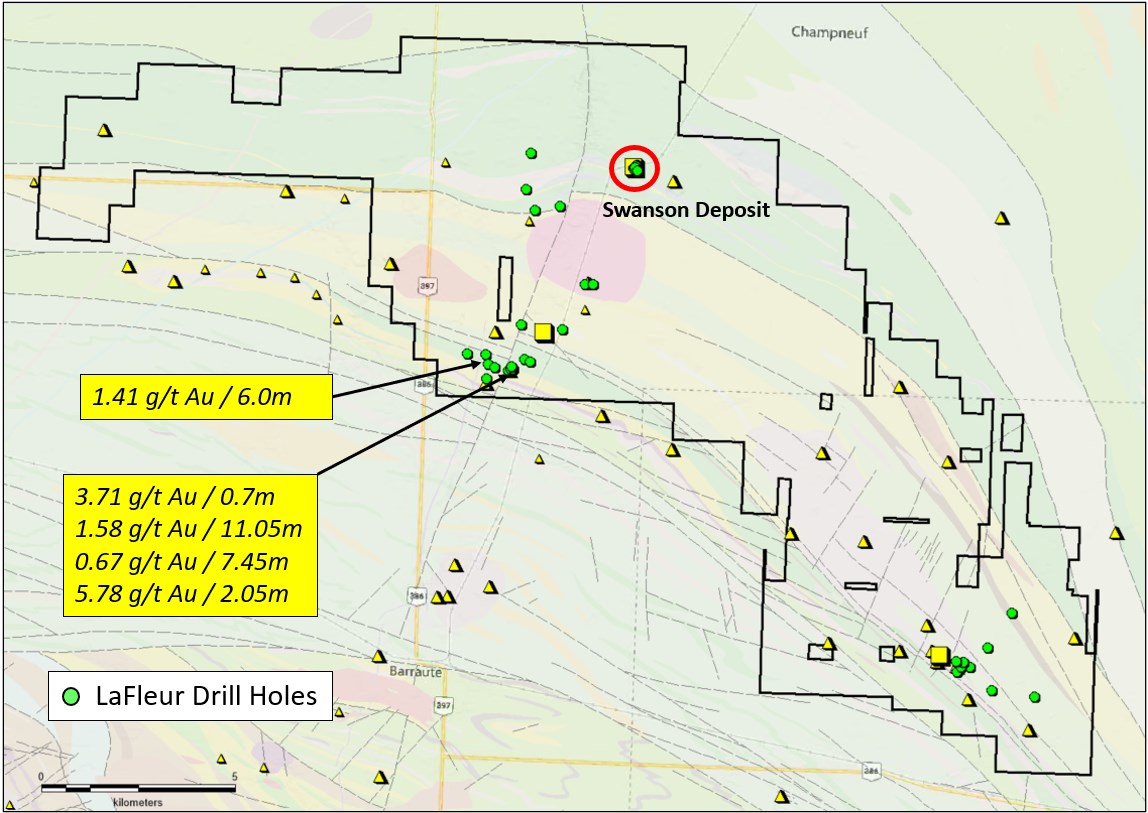Select the northernmost green drill hole marker
Screen dimensions: 1148x813
click(x=532, y=152)
